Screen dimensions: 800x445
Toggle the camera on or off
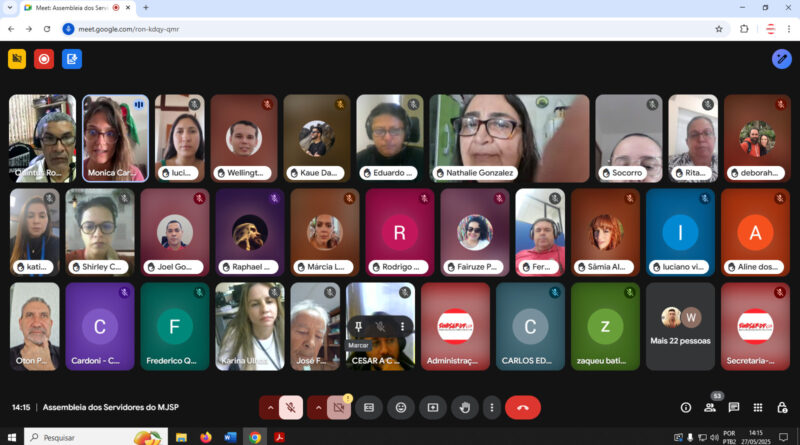click(339, 407)
